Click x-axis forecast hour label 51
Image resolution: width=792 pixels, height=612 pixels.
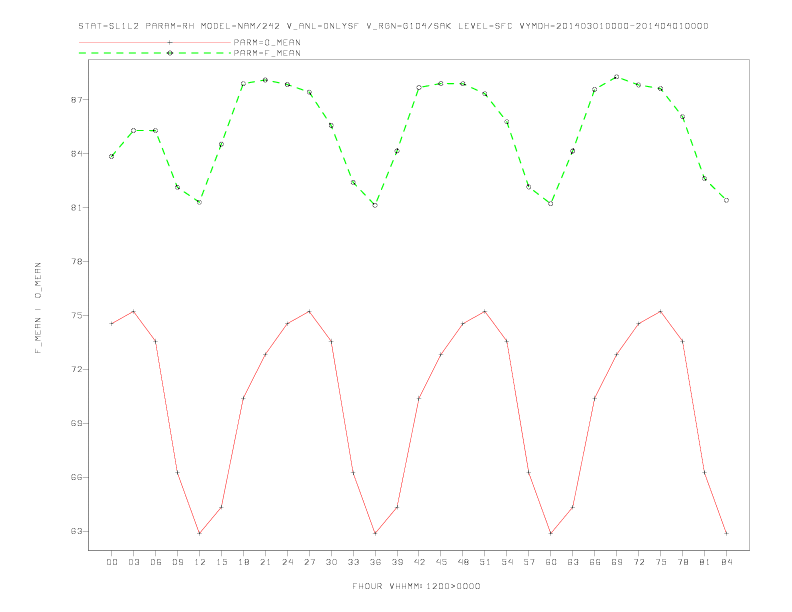[485, 562]
